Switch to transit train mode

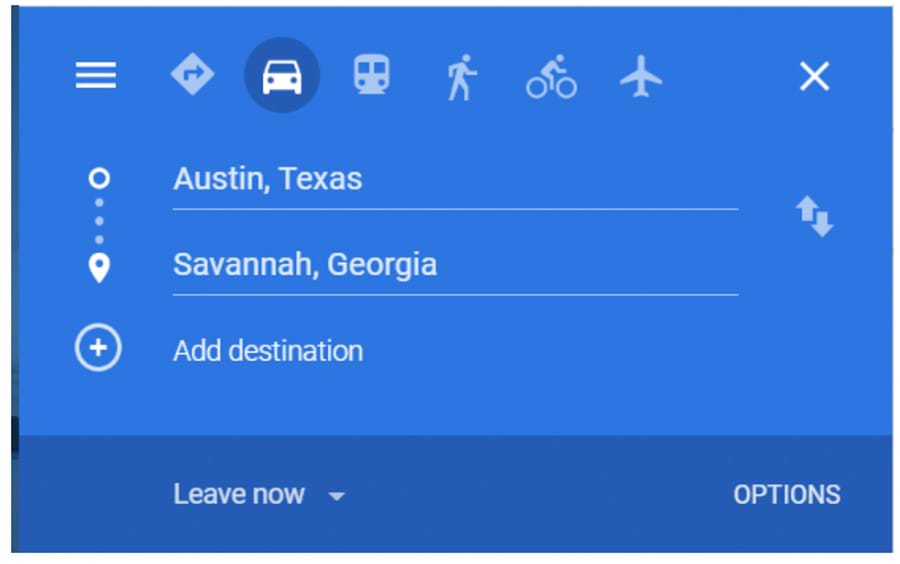tap(371, 76)
